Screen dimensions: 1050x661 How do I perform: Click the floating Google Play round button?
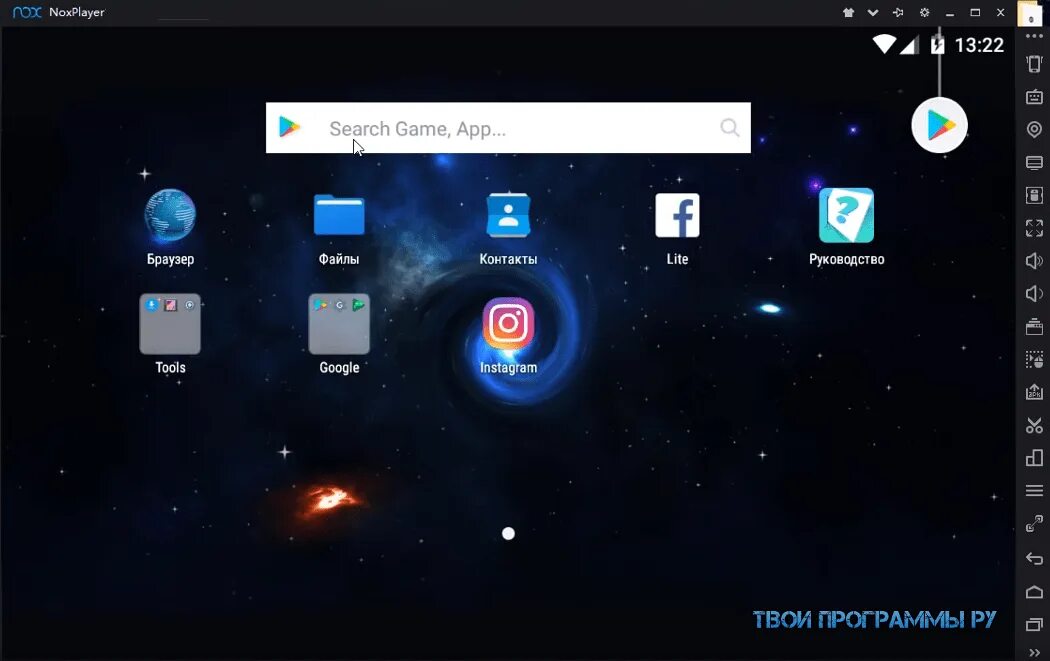point(940,125)
